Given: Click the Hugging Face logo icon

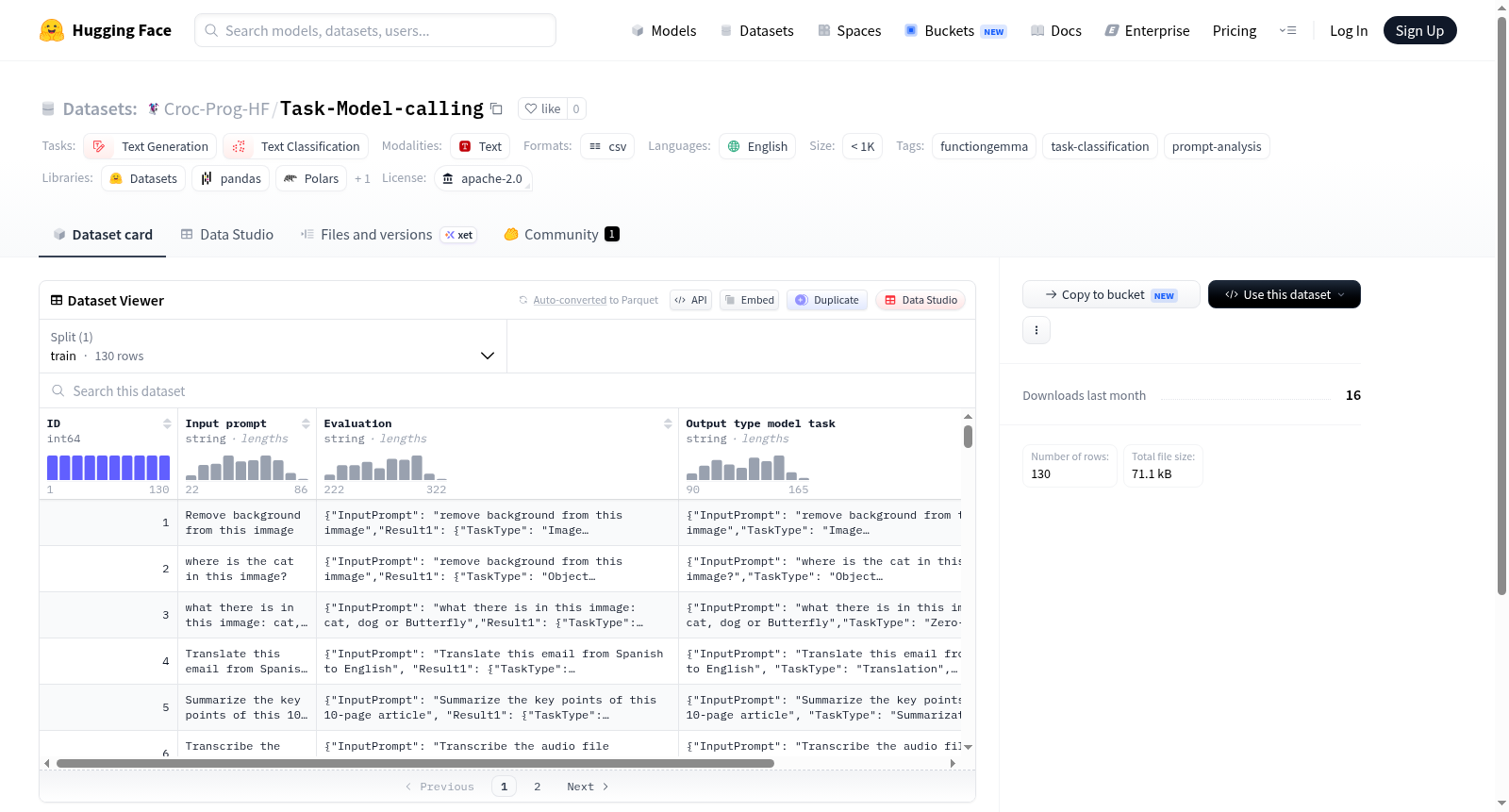Looking at the screenshot, I should (52, 30).
